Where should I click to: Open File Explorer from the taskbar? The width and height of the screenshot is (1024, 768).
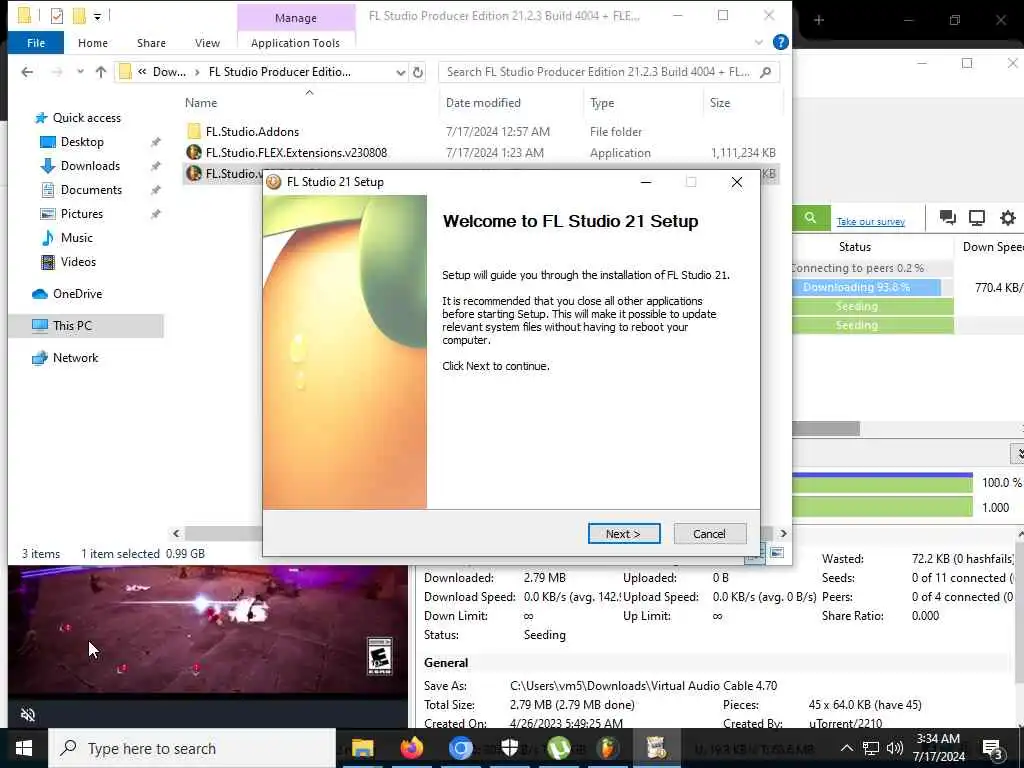coord(362,748)
